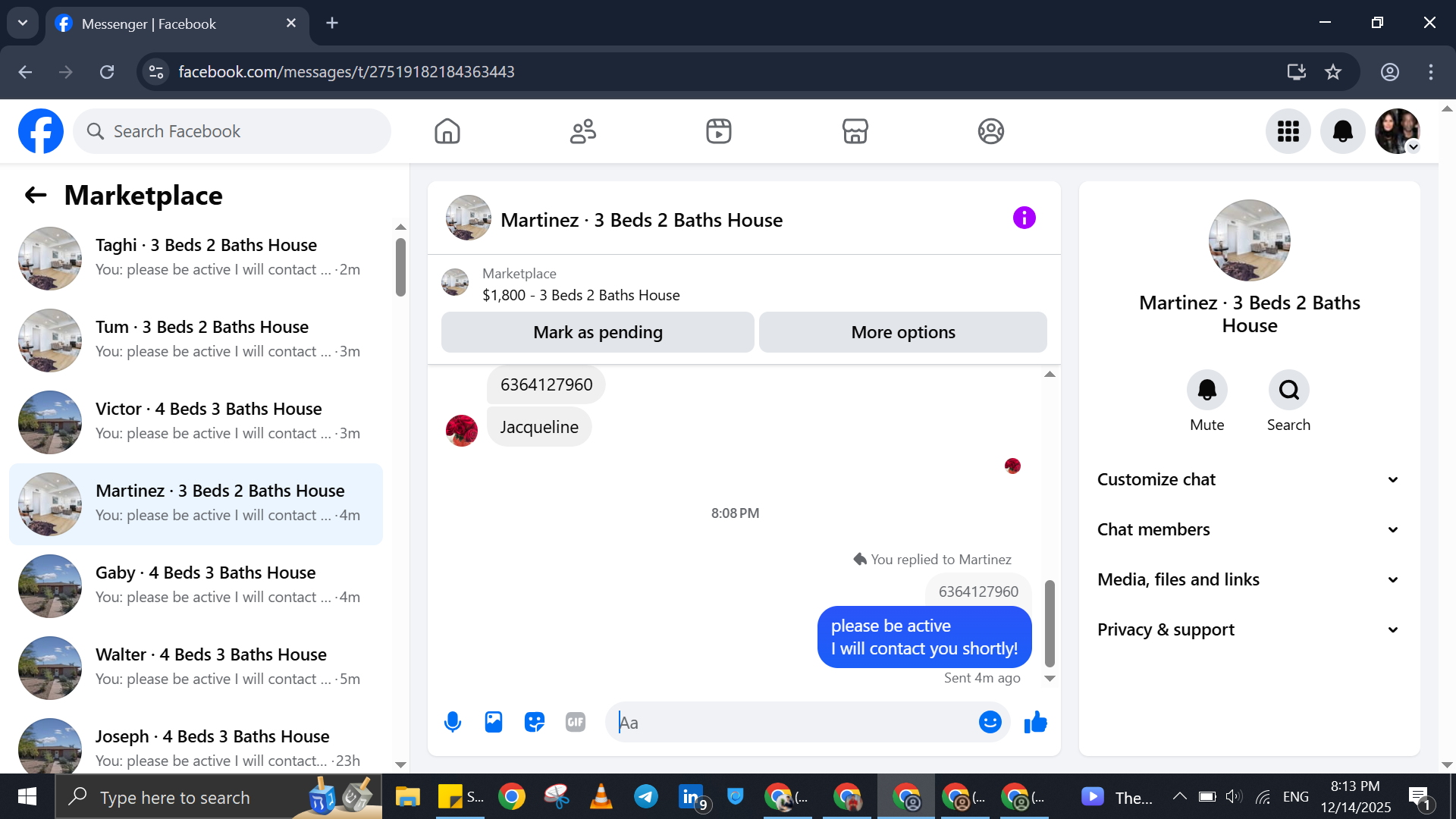
Task: Open emoji picker in message box
Action: [990, 722]
